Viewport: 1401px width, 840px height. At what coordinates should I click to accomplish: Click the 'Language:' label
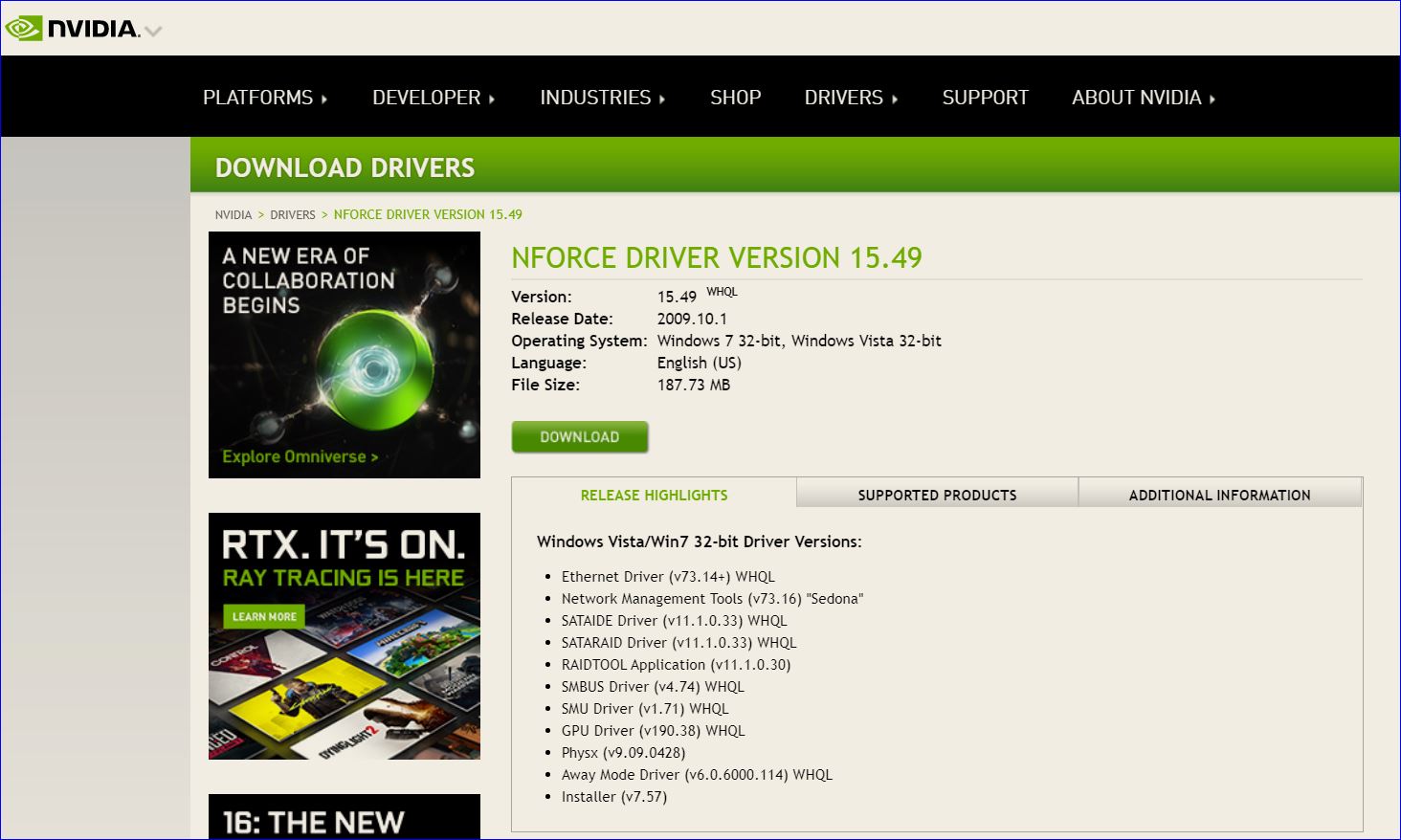pyautogui.click(x=549, y=363)
